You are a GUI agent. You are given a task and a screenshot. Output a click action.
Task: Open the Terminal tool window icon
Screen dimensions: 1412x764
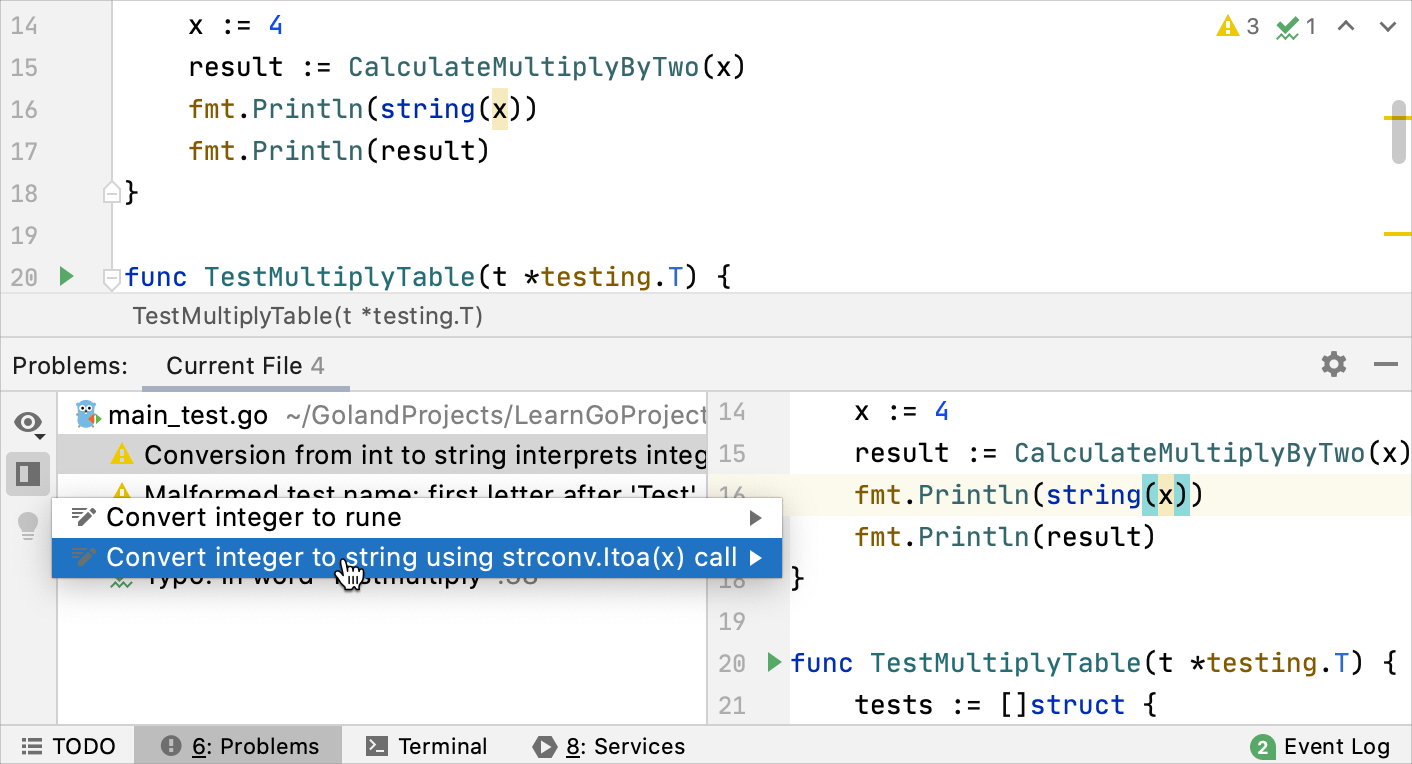[x=424, y=746]
